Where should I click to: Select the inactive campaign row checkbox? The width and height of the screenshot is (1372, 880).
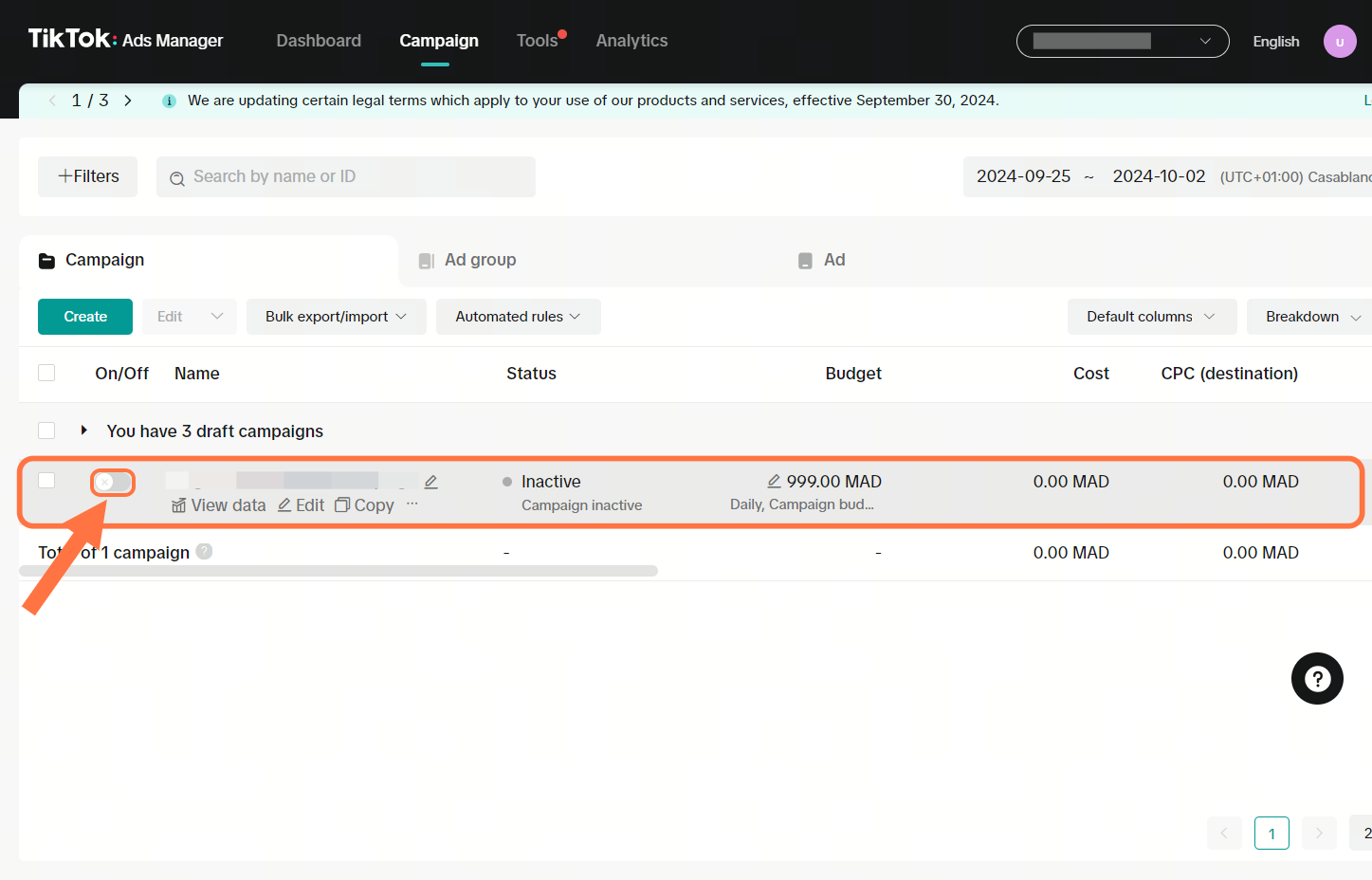(x=46, y=480)
